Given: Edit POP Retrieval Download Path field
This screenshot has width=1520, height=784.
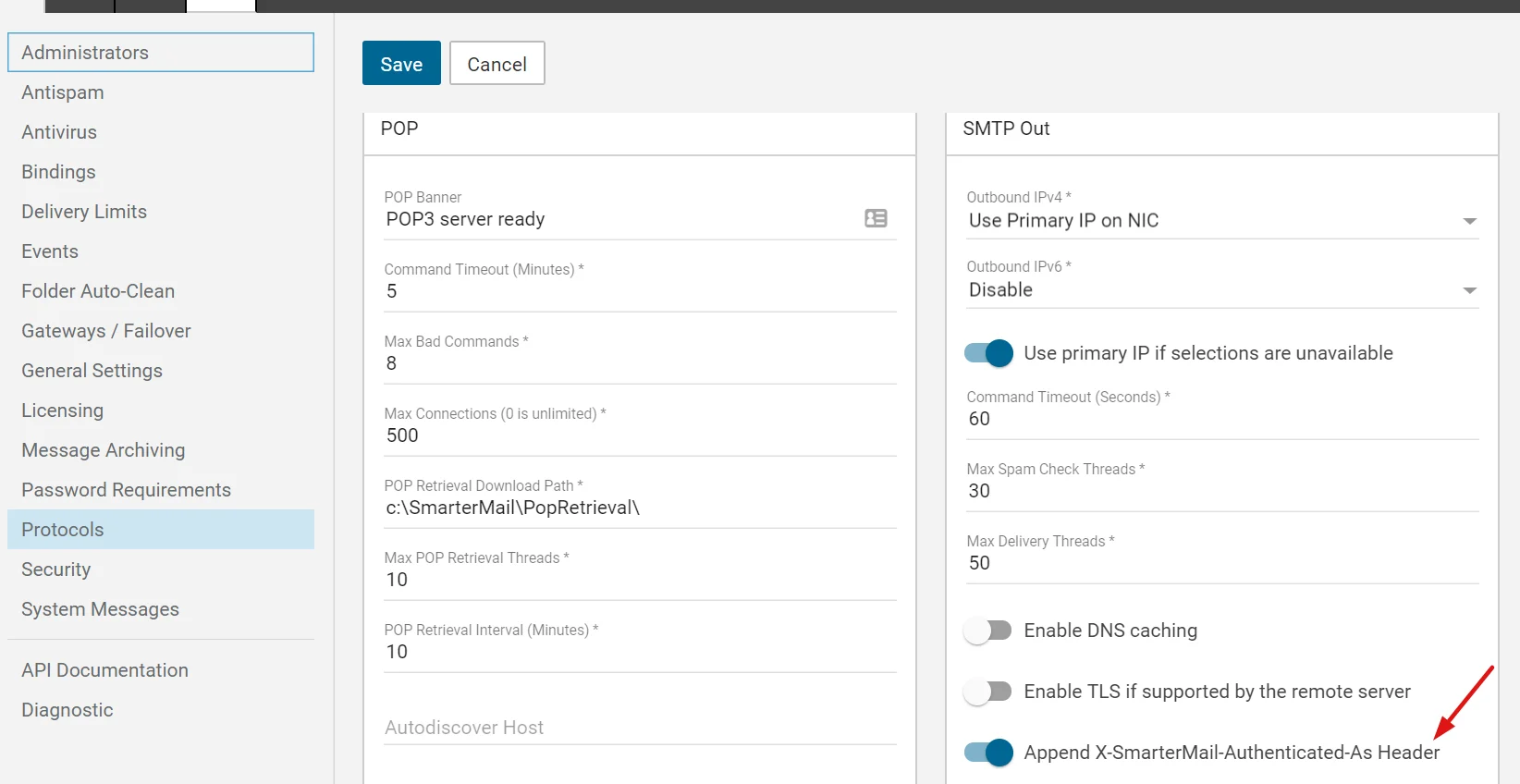Looking at the screenshot, I should click(640, 508).
